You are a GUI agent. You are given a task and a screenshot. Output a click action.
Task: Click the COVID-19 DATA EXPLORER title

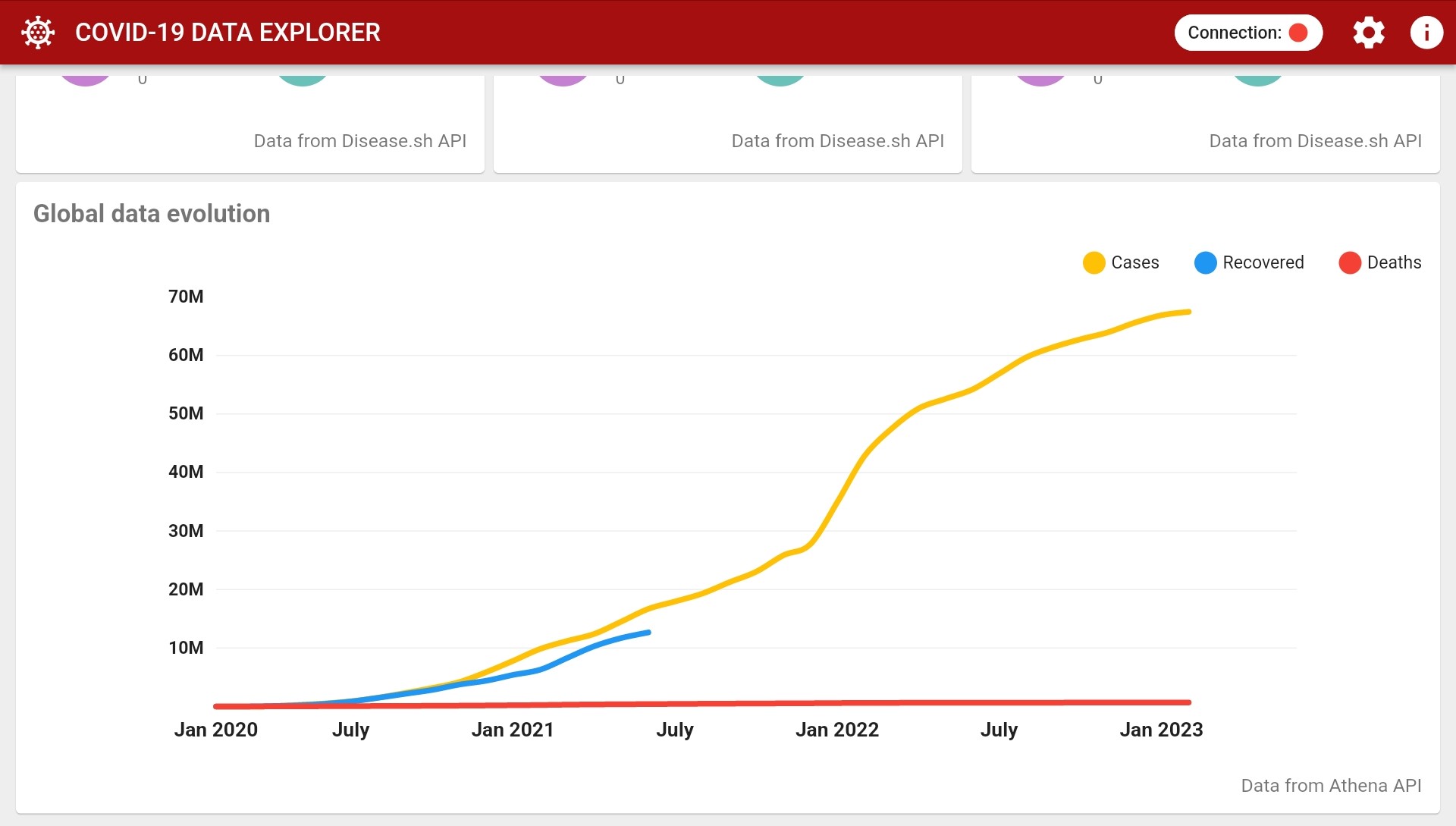coord(227,33)
